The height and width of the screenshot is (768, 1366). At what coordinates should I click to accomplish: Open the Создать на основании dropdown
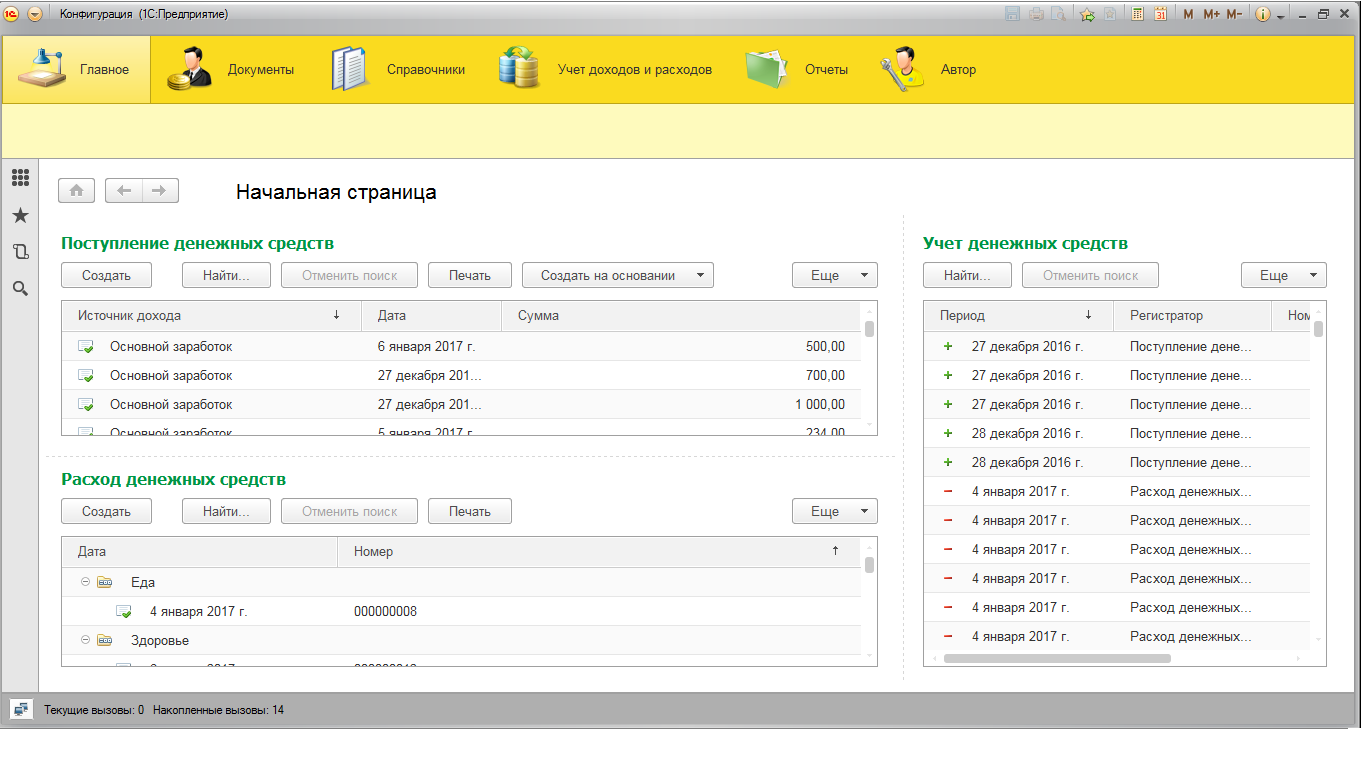[618, 275]
